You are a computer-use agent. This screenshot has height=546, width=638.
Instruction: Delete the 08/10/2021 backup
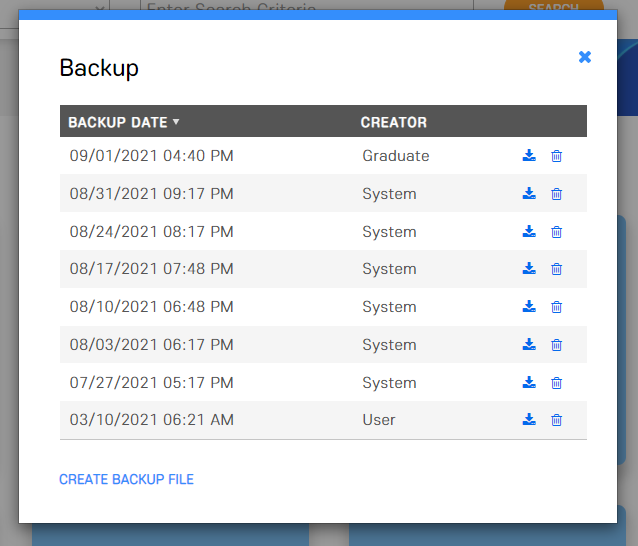(x=557, y=307)
